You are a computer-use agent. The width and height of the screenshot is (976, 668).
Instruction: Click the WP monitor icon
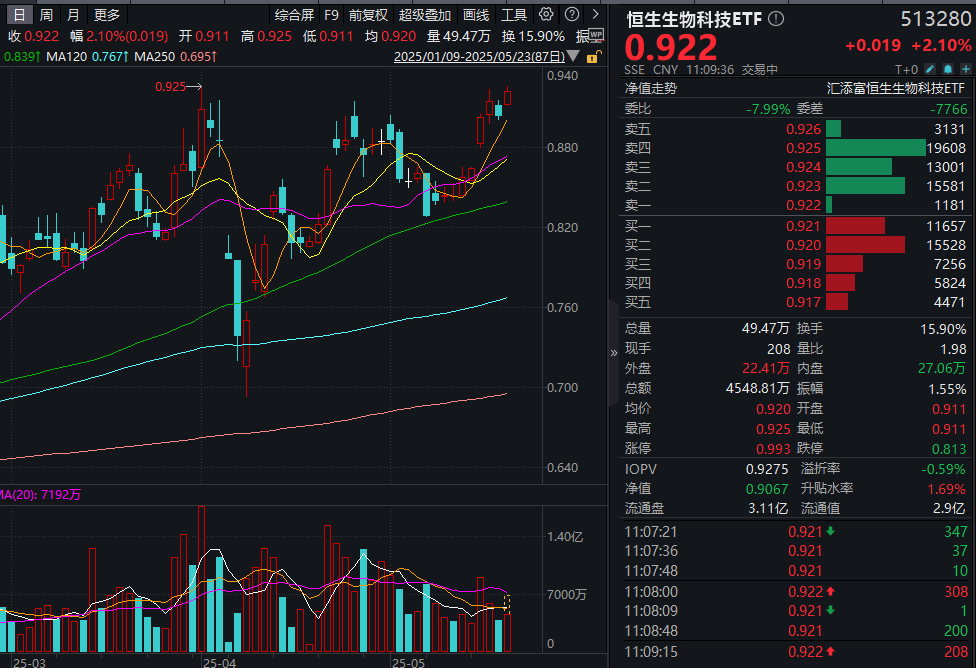(x=595, y=35)
